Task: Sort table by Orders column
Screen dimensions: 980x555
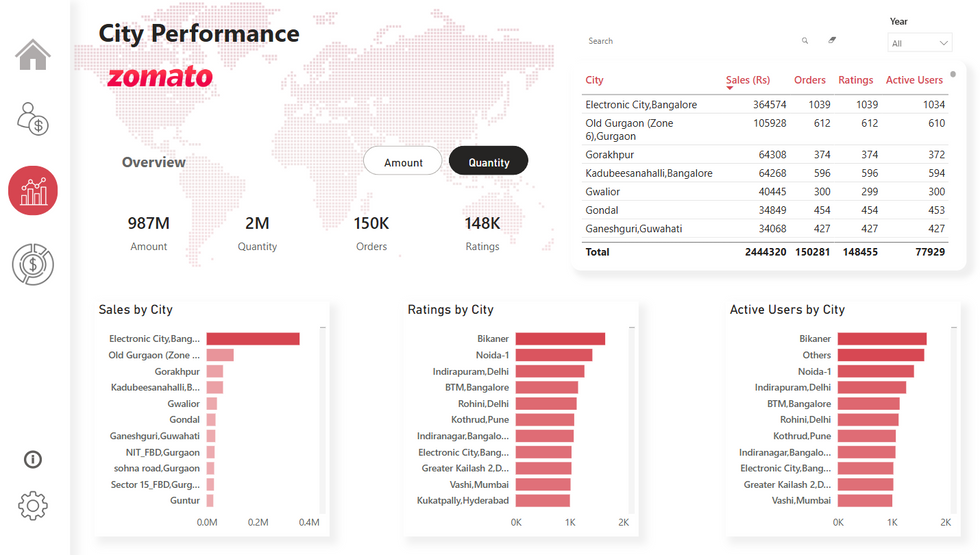Action: click(x=809, y=80)
